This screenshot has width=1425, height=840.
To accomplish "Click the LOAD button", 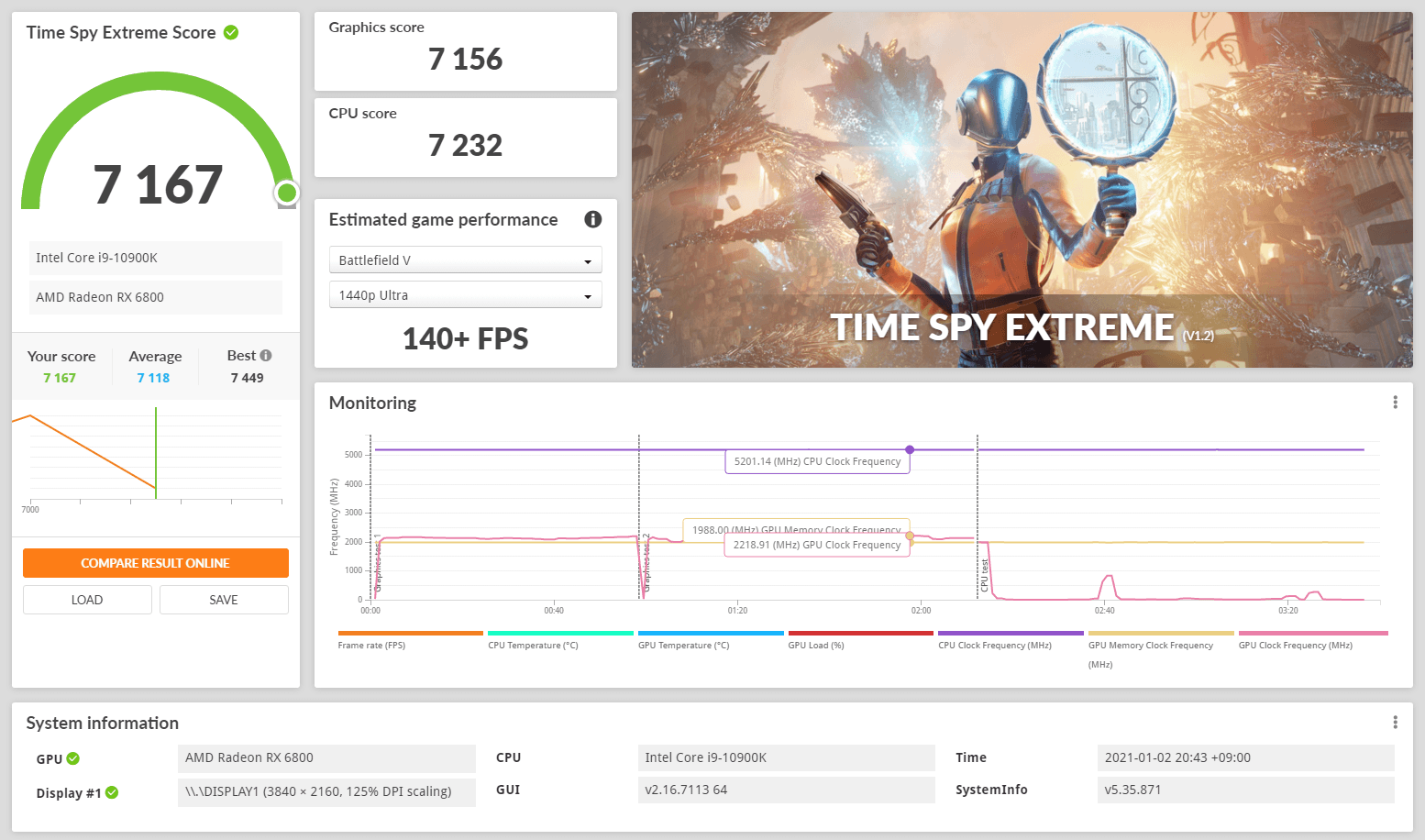I will (x=87, y=600).
